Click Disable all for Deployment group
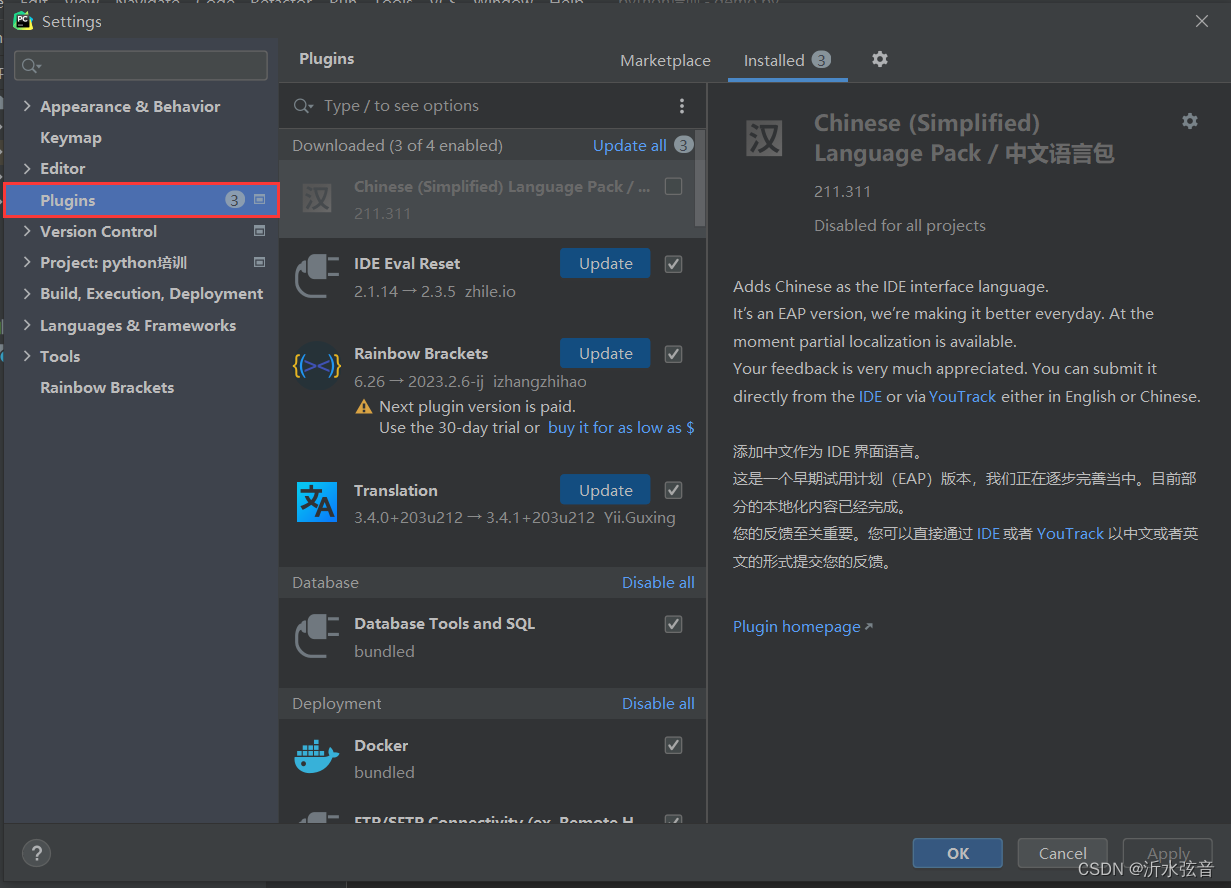Viewport: 1231px width, 888px height. [x=658, y=703]
